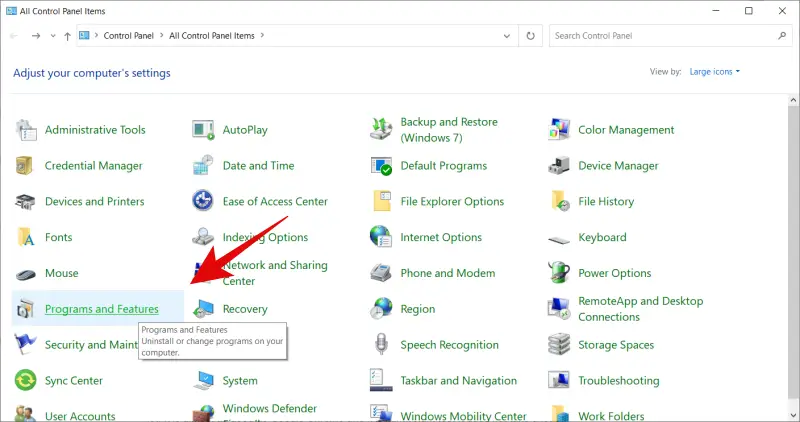Open the User Accounts link
Screen dimensions: 800x422
(80, 416)
